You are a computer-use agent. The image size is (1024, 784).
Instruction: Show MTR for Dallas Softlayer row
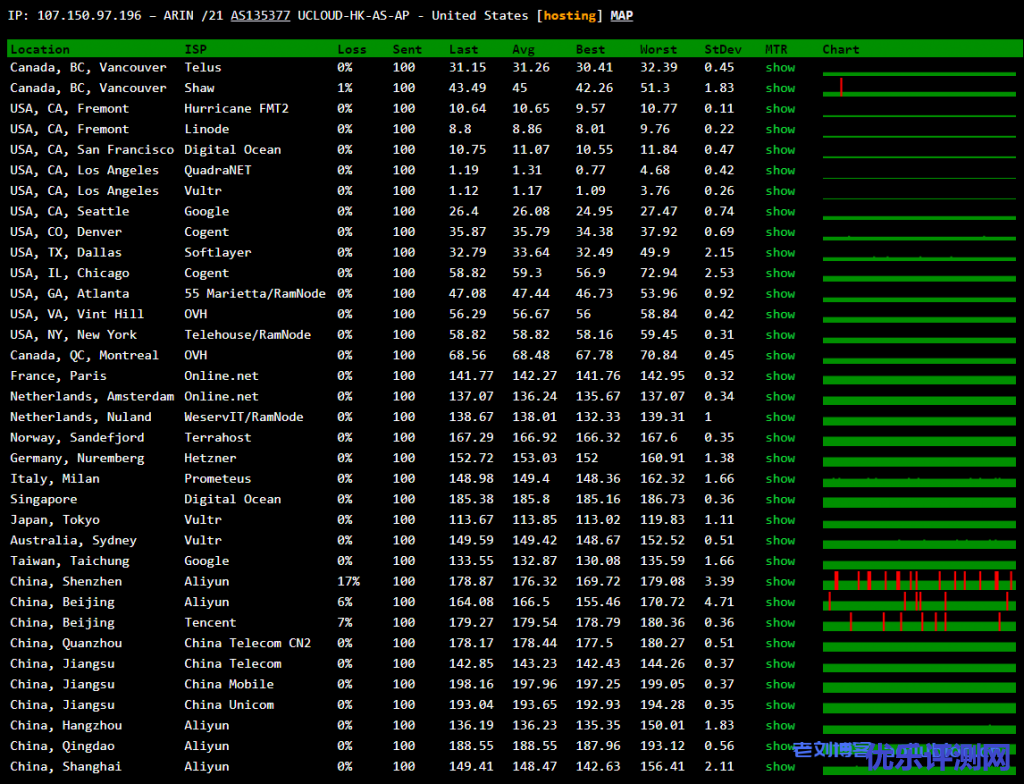[x=780, y=253]
